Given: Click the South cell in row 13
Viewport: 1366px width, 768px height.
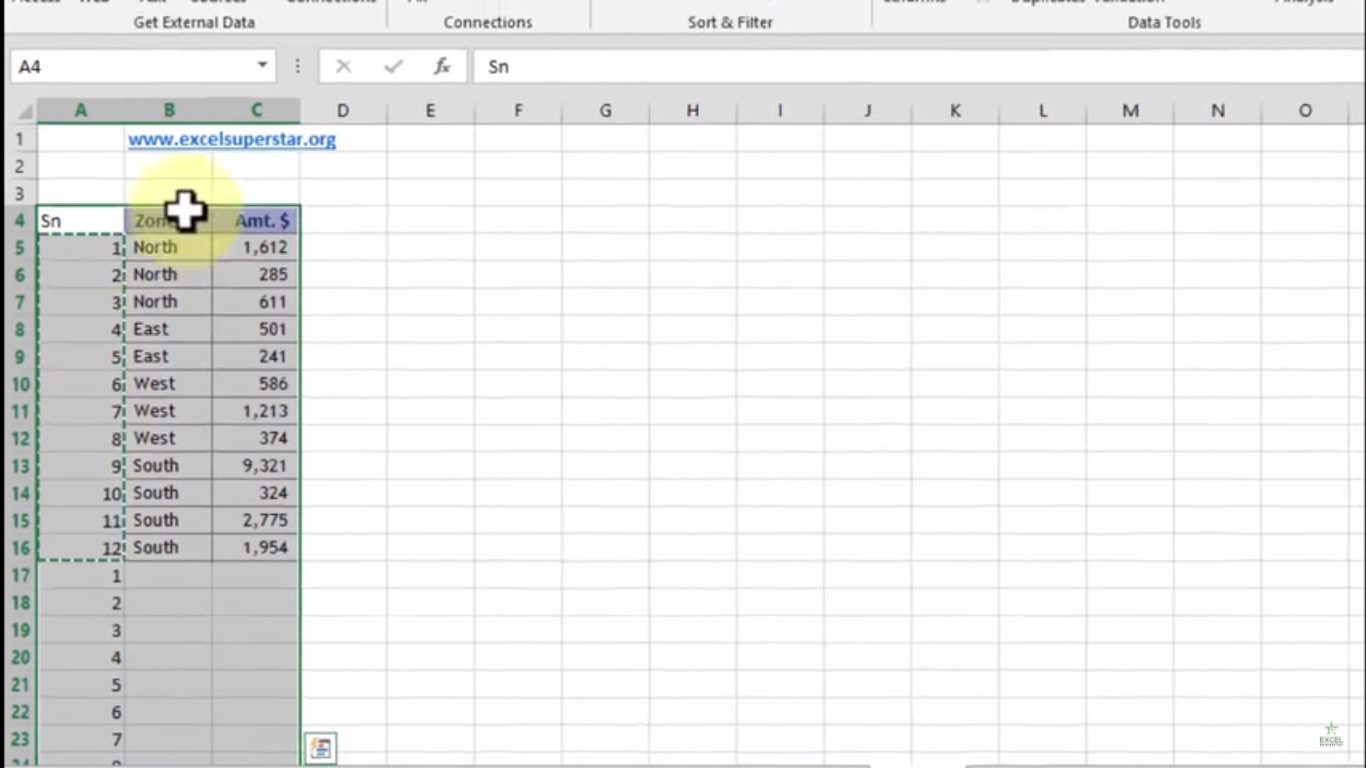Looking at the screenshot, I should coord(169,466).
